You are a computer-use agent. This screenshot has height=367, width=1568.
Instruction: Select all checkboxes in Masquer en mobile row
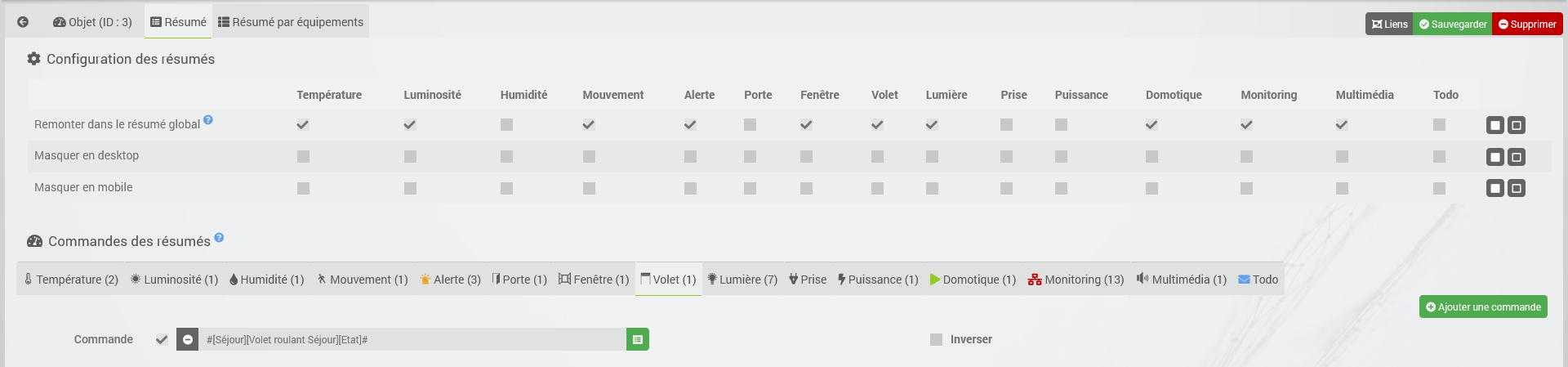click(x=1495, y=189)
